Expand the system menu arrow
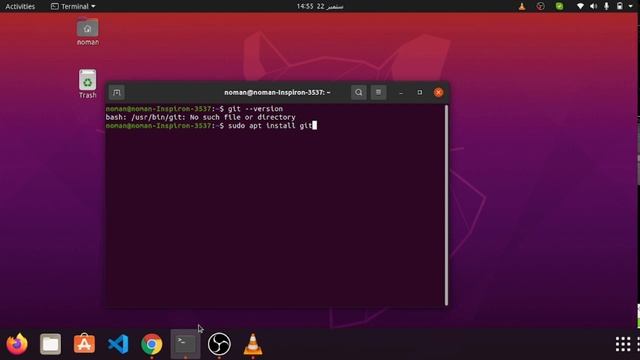The image size is (640, 360). click(631, 7)
